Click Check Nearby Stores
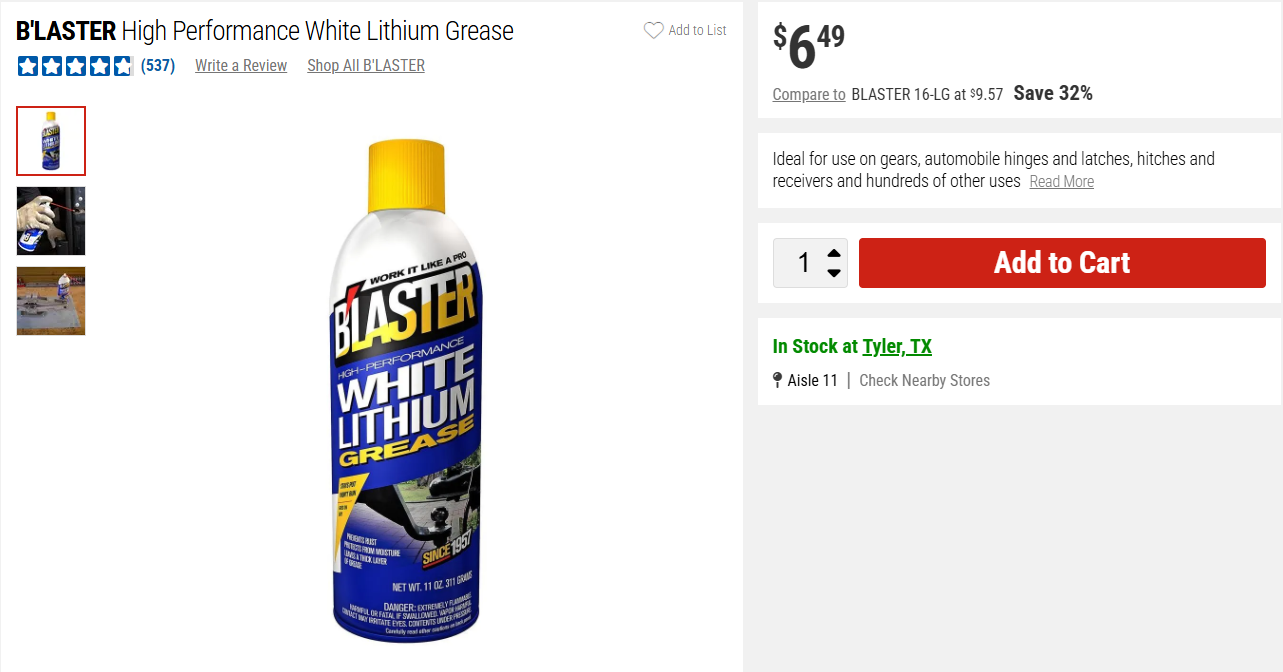1283x672 pixels. pyautogui.click(x=924, y=381)
